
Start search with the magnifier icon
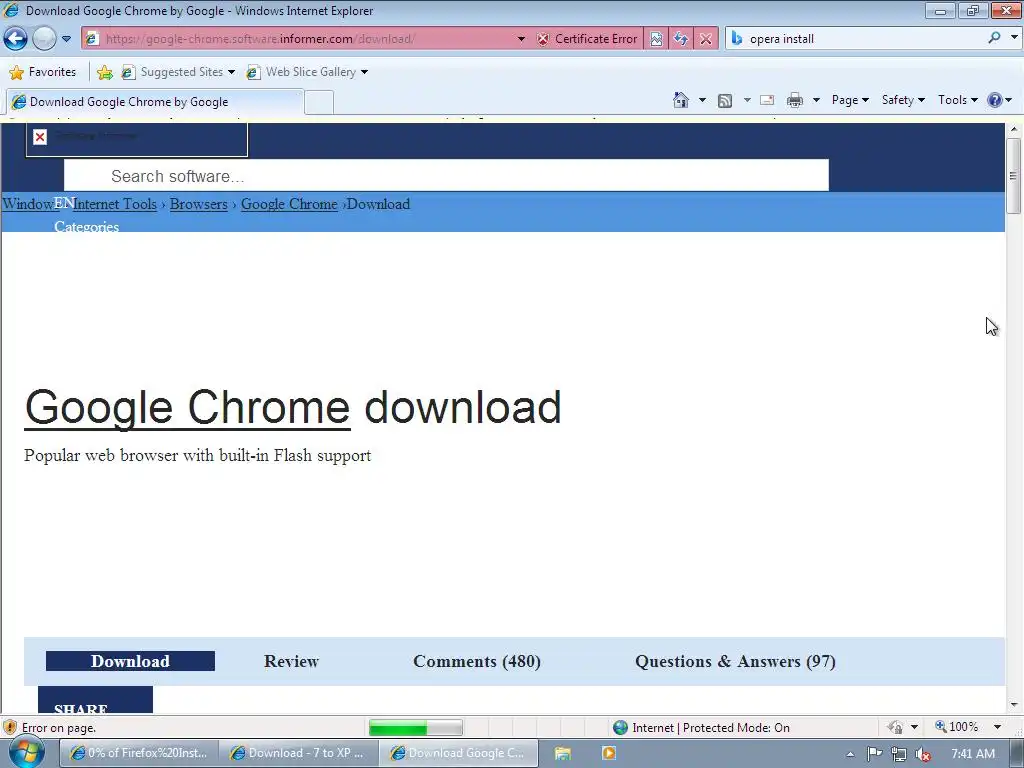point(994,38)
